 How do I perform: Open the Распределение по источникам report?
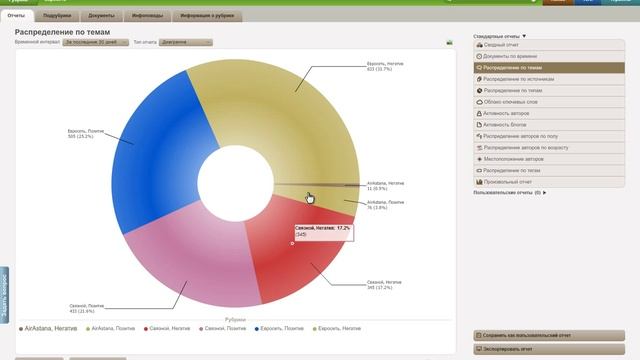[x=549, y=79]
